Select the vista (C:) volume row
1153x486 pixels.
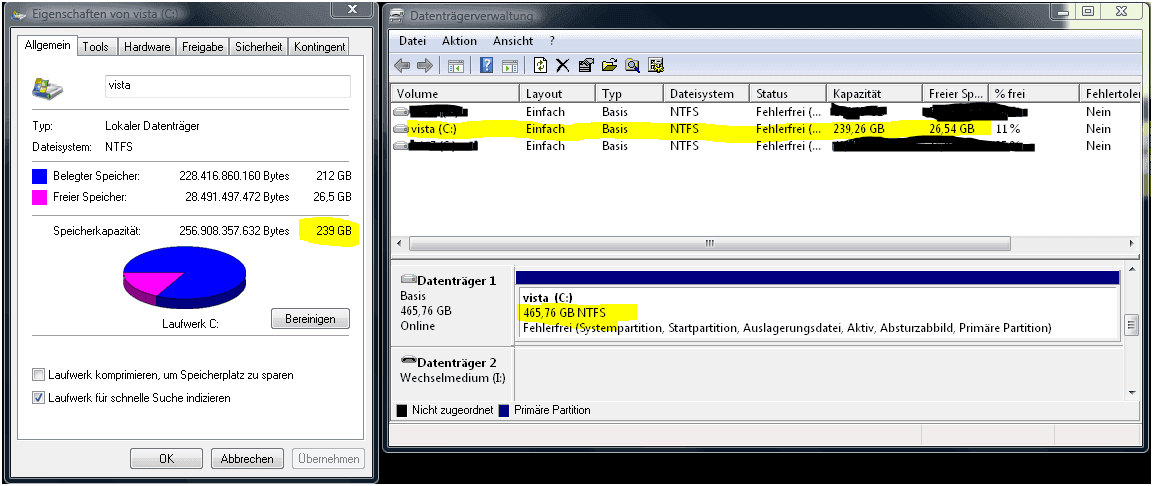(x=765, y=129)
